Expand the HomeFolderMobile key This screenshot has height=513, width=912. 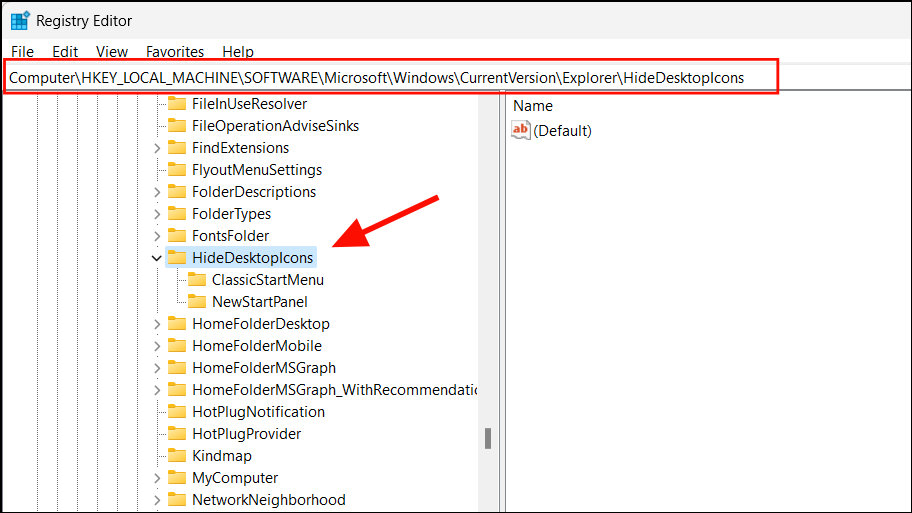[157, 346]
